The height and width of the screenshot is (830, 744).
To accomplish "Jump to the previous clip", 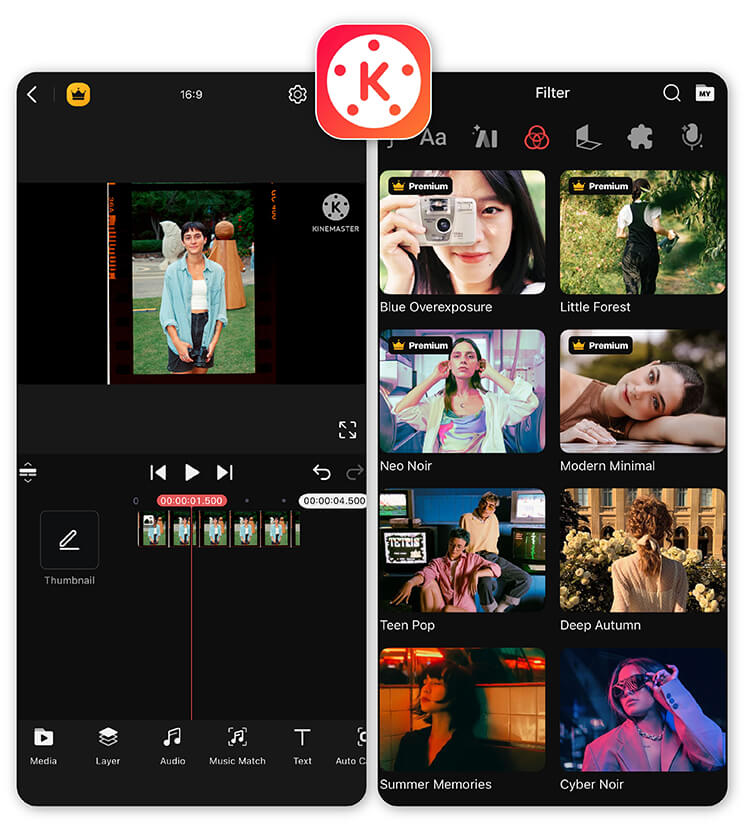I will click(158, 472).
